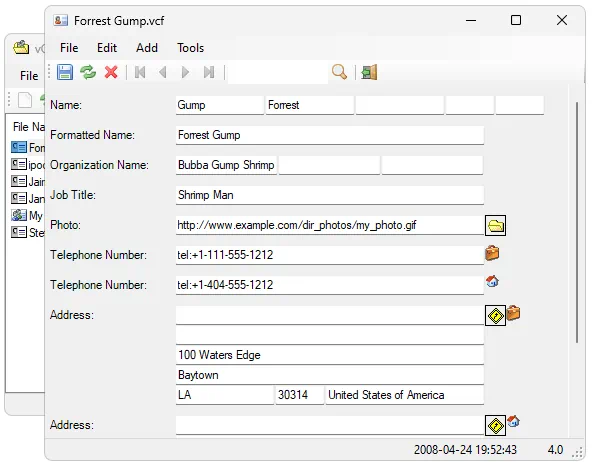Click the 4.0 version in status bar

tap(555, 450)
